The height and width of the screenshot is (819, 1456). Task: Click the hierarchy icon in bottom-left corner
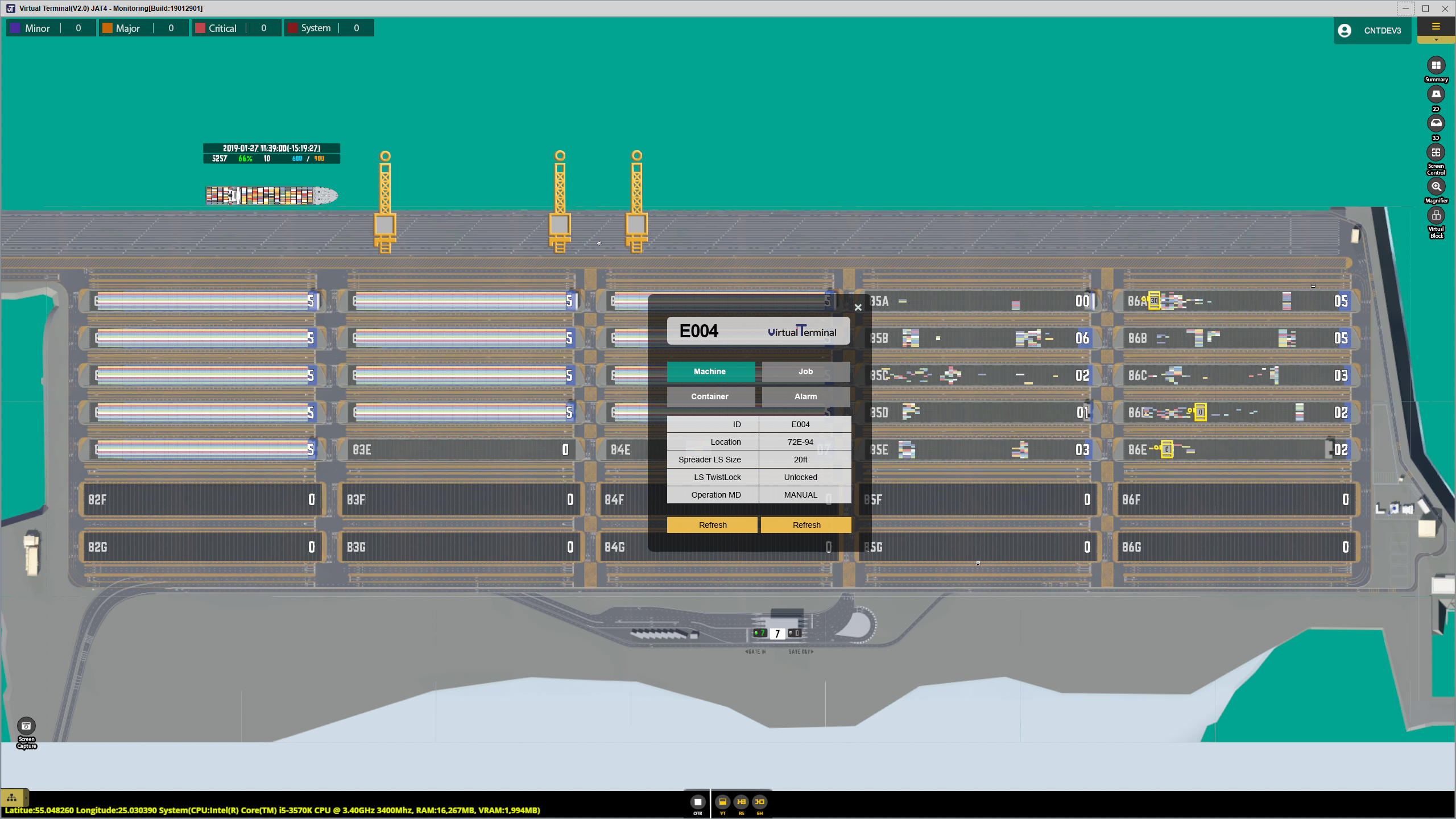[12, 797]
